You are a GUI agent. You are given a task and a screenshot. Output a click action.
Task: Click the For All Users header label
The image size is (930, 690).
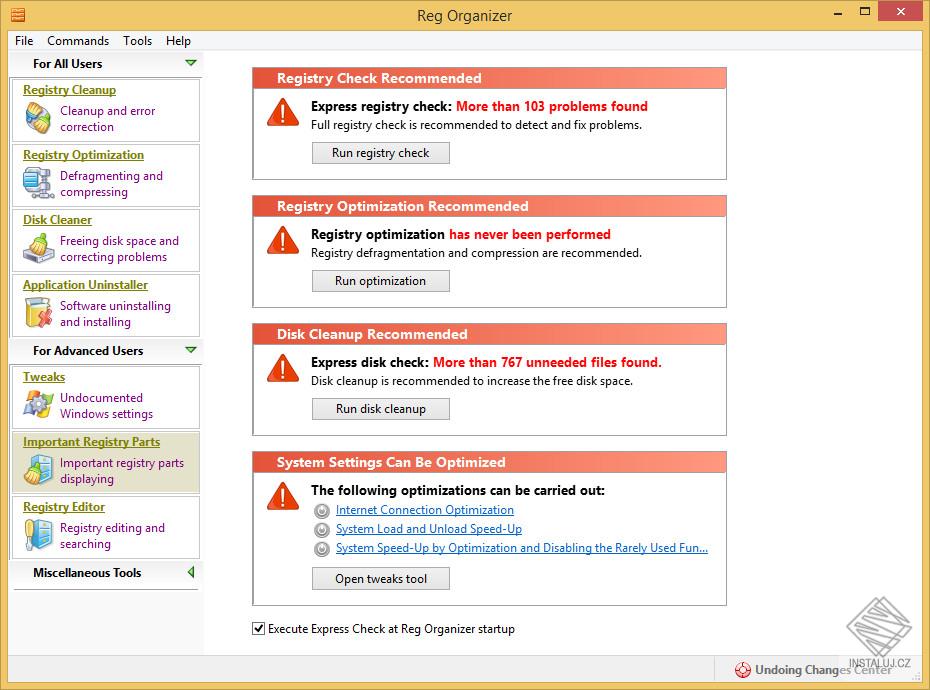point(68,64)
